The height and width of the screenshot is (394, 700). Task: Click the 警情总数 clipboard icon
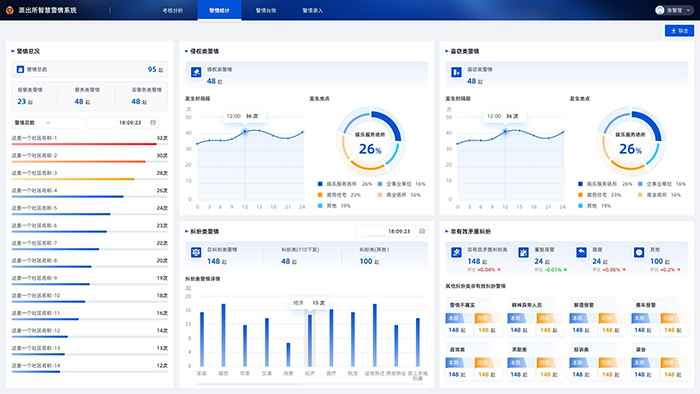20,69
